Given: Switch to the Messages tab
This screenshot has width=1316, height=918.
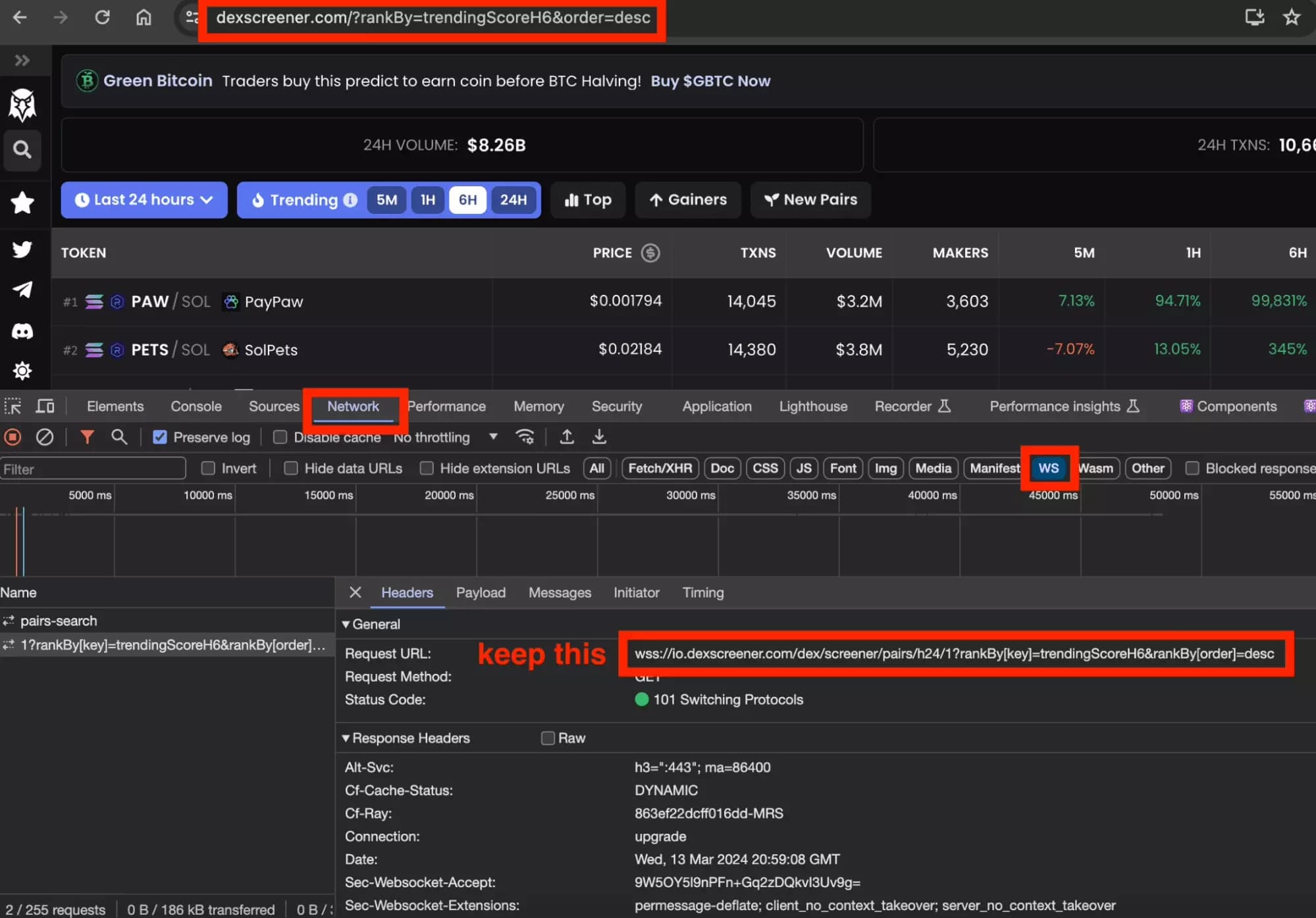Looking at the screenshot, I should coord(559,592).
